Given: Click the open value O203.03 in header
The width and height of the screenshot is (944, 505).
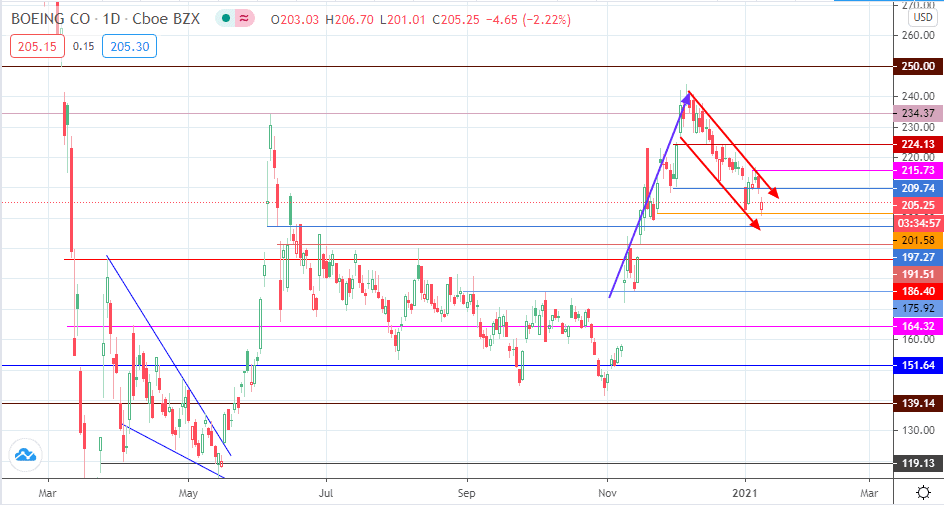Looking at the screenshot, I should pos(295,19).
